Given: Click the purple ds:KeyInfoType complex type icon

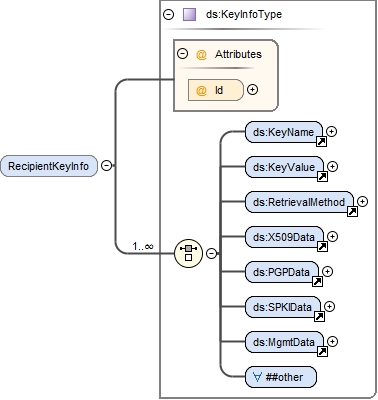Looking at the screenshot, I should (x=189, y=15).
